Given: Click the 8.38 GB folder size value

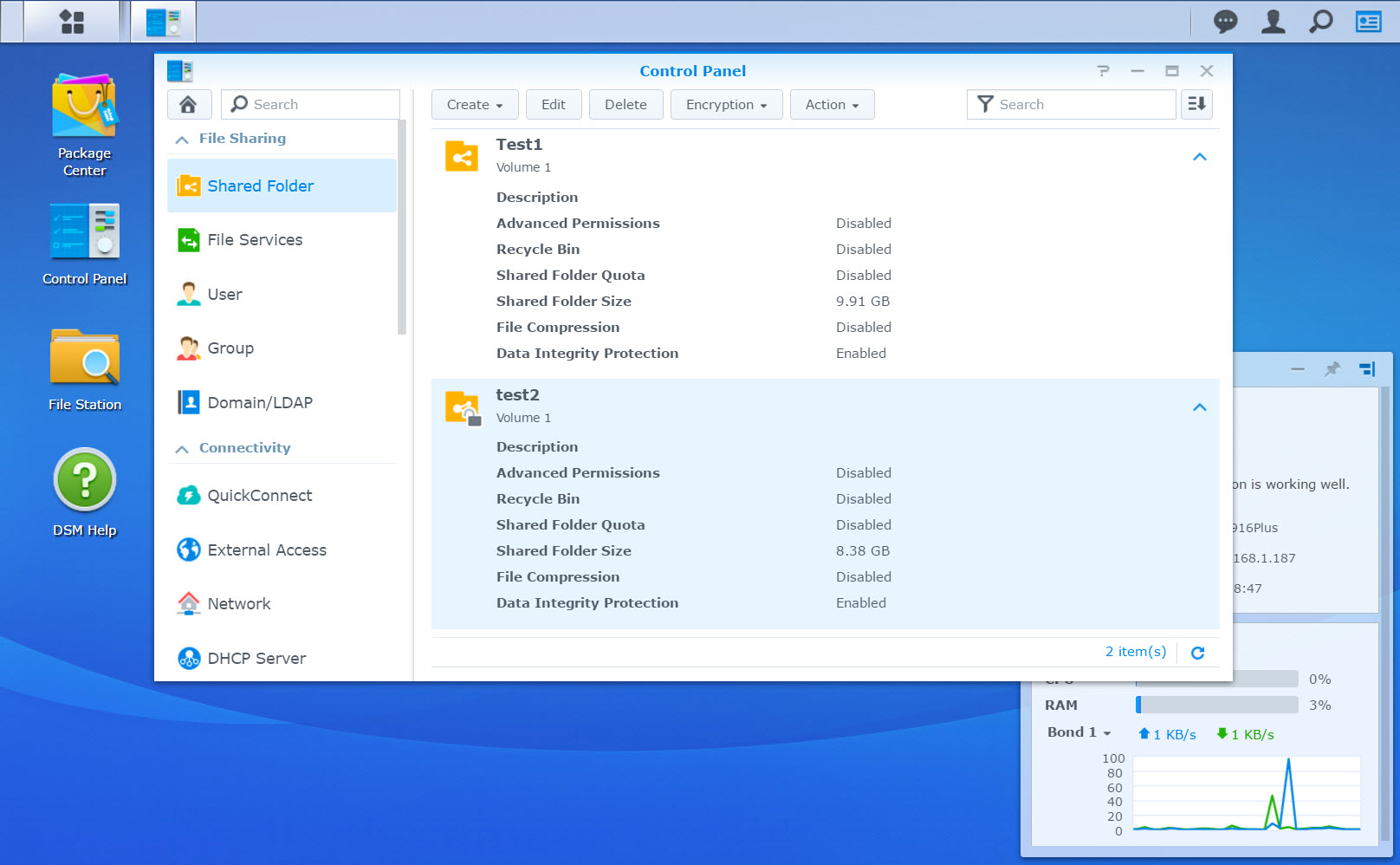Looking at the screenshot, I should (863, 551).
